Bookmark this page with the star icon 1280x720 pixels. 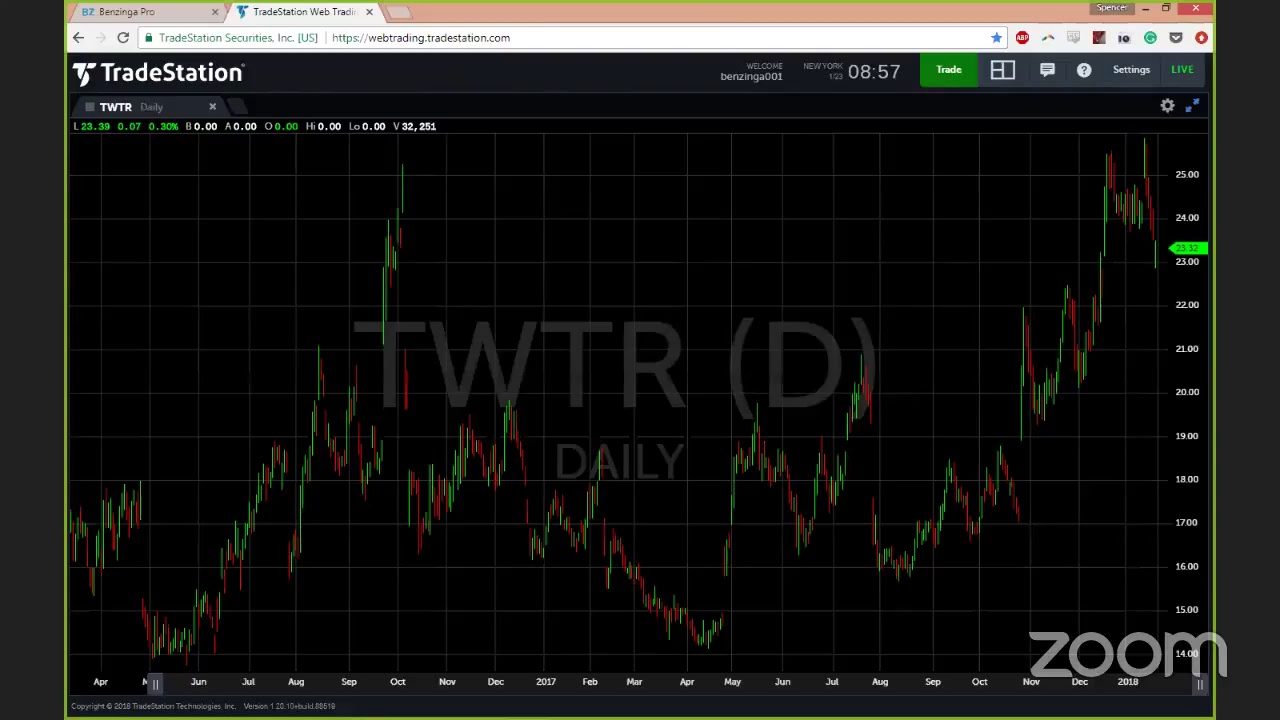click(x=996, y=38)
